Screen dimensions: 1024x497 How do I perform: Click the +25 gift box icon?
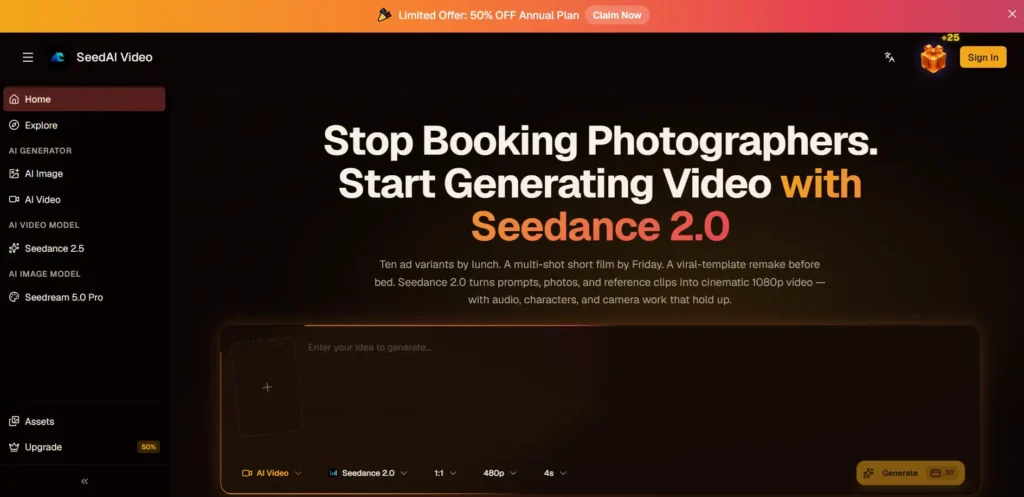933,58
